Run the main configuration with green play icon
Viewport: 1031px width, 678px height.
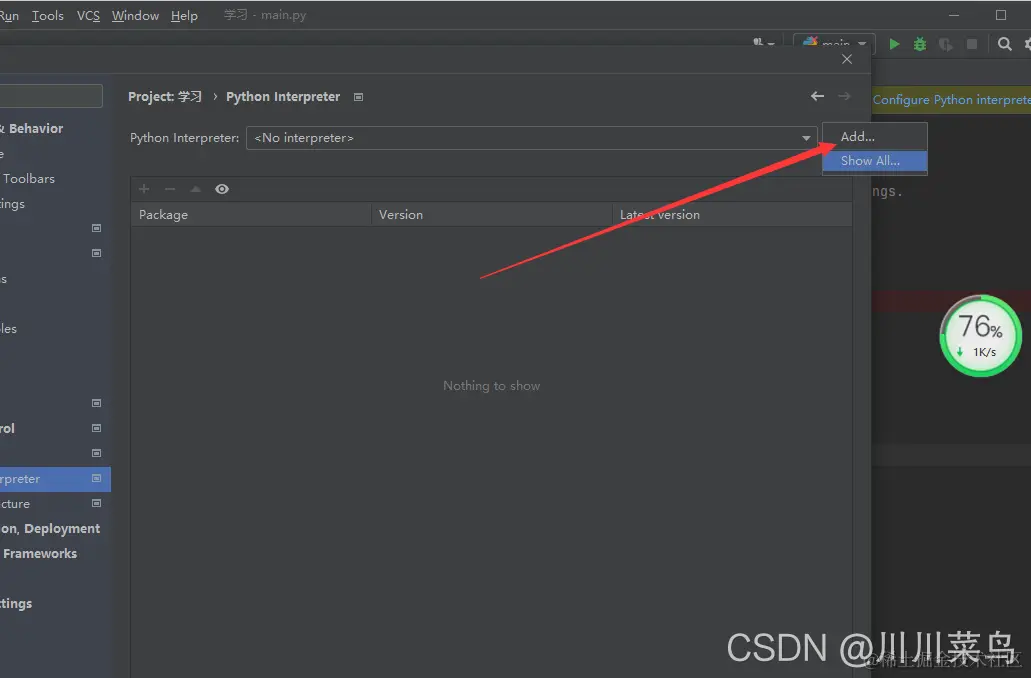(894, 44)
